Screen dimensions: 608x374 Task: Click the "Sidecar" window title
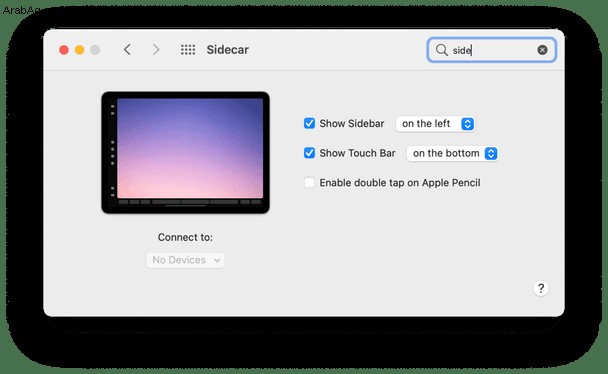[x=228, y=50]
